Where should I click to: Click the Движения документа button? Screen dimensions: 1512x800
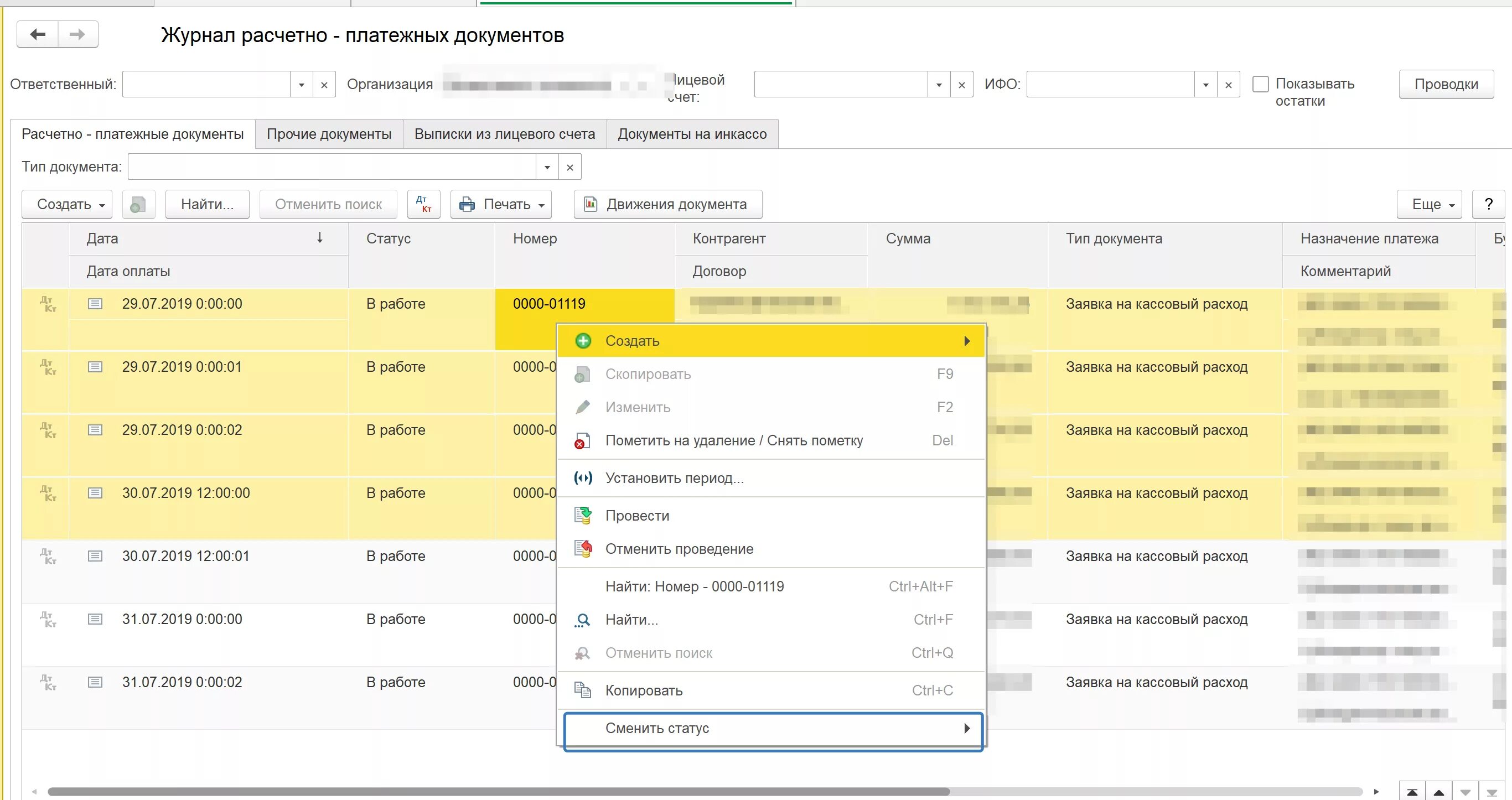click(x=667, y=204)
